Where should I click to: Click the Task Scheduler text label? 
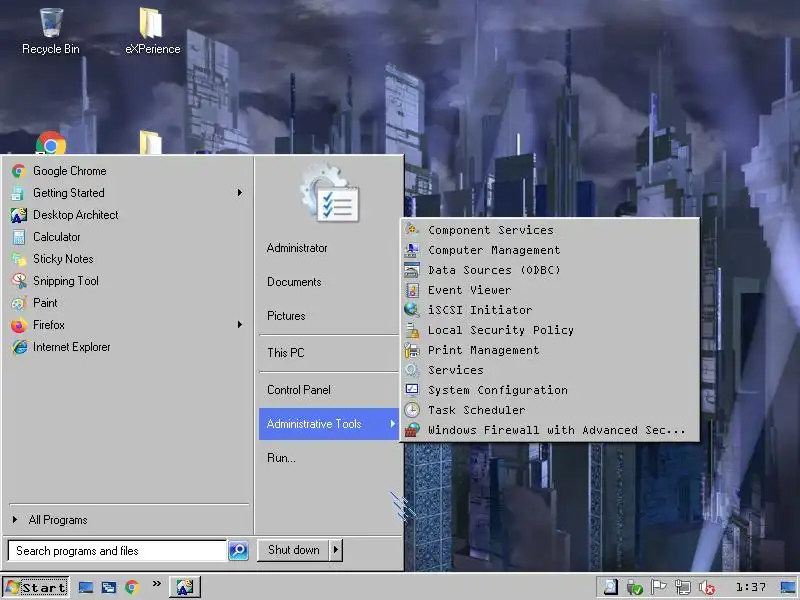tap(477, 410)
